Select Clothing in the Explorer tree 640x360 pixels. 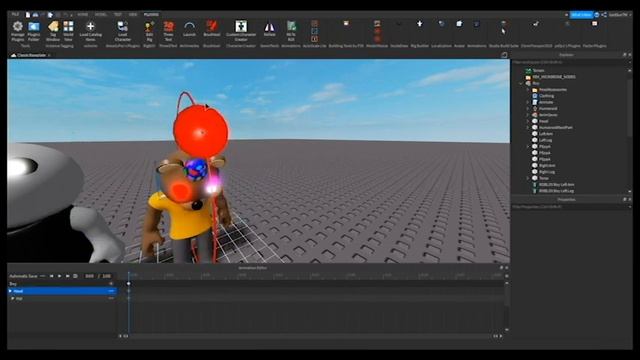point(547,96)
